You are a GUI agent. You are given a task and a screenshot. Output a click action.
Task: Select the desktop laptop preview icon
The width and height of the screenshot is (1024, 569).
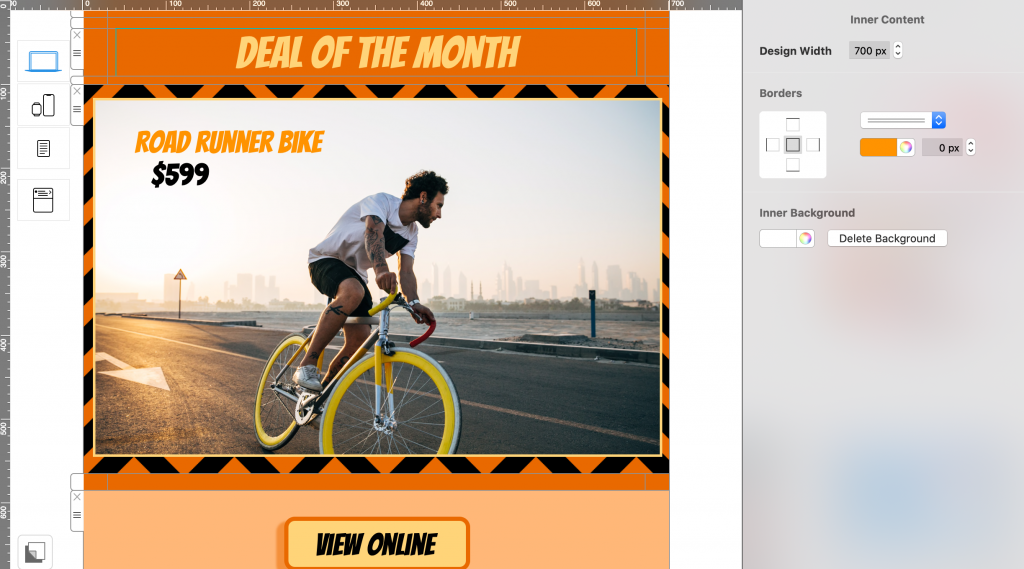tap(43, 61)
